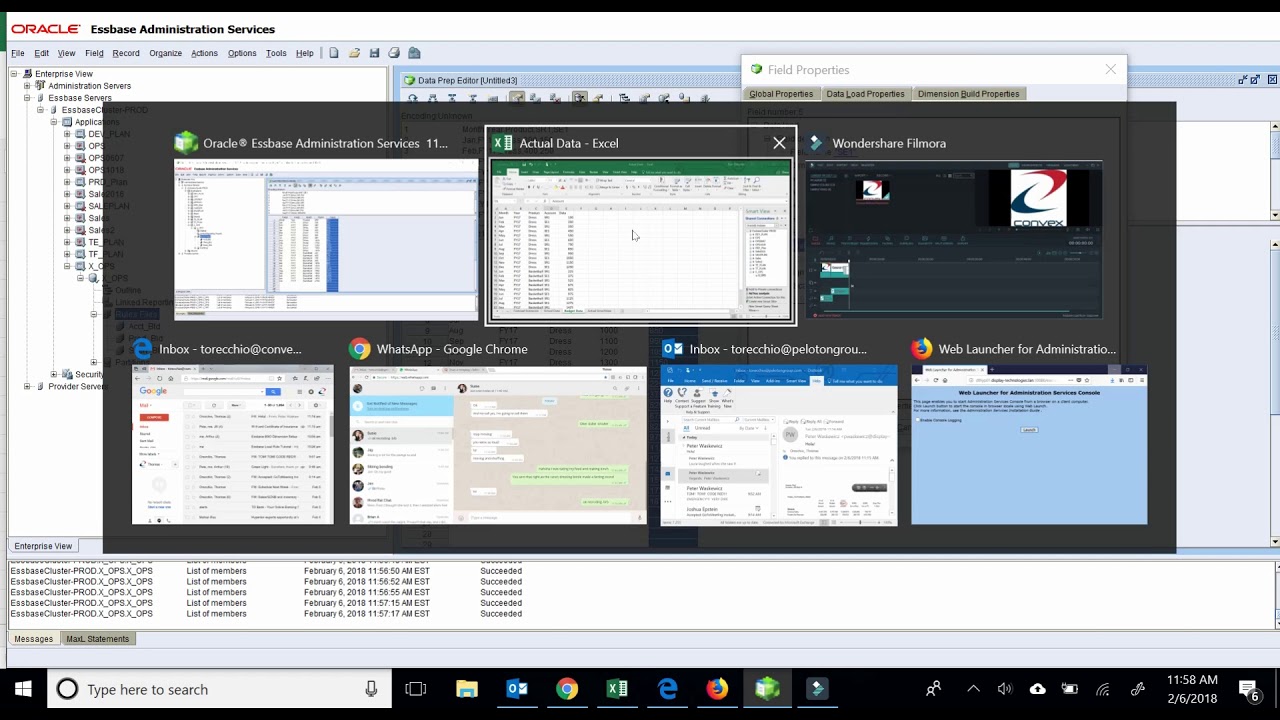The image size is (1280, 720).
Task: Open the Tools menu
Action: [276, 53]
